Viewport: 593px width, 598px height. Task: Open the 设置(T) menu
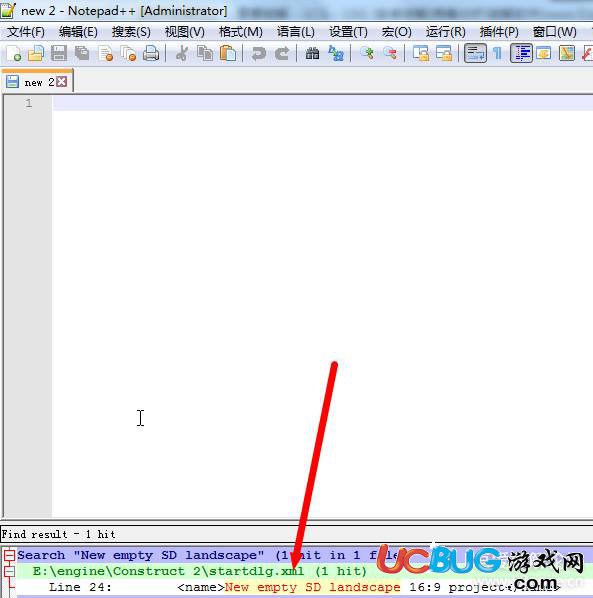(348, 32)
